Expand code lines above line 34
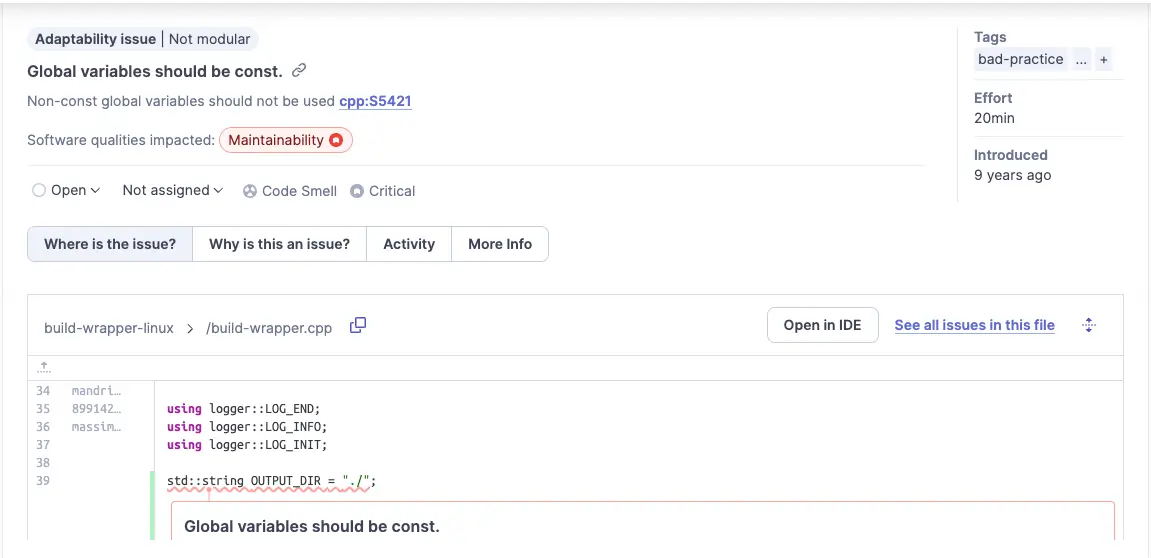Viewport: 1151px width, 558px height. coord(44,367)
